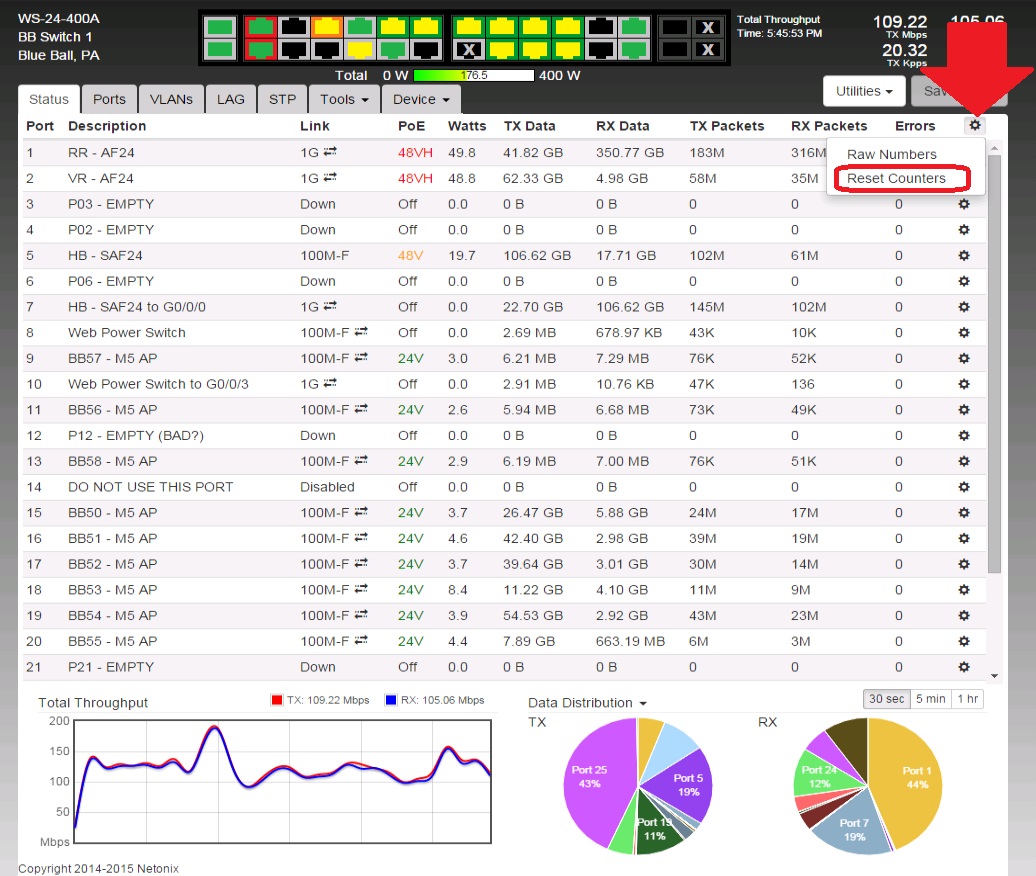Image resolution: width=1036 pixels, height=876 pixels.
Task: Open the Utilities button menu
Action: pos(863,91)
